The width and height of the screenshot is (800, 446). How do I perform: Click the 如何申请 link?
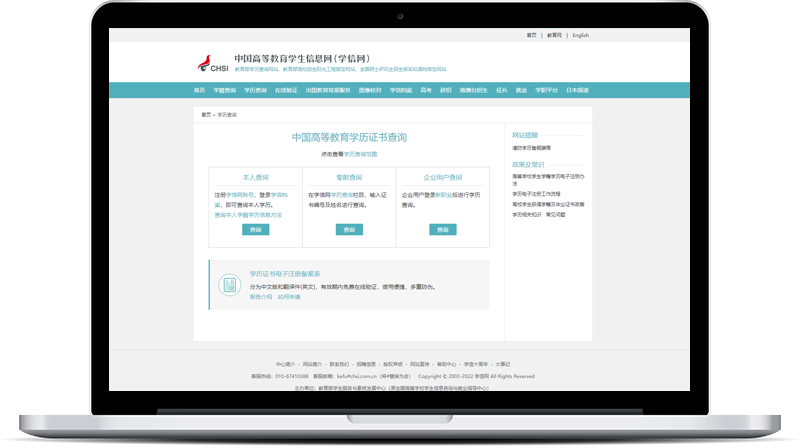click(x=289, y=297)
